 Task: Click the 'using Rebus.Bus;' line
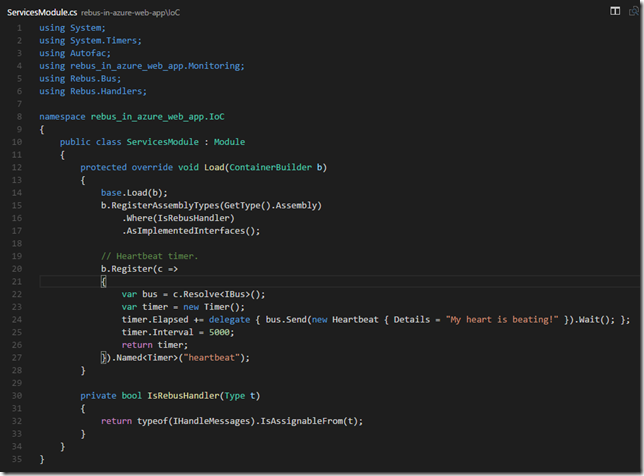[80, 79]
